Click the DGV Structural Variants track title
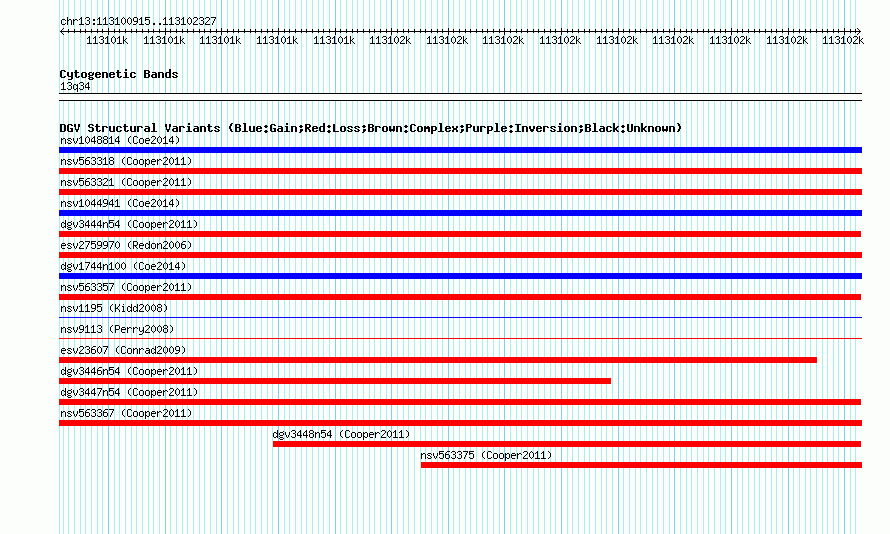Image resolution: width=890 pixels, height=534 pixels. [370, 128]
